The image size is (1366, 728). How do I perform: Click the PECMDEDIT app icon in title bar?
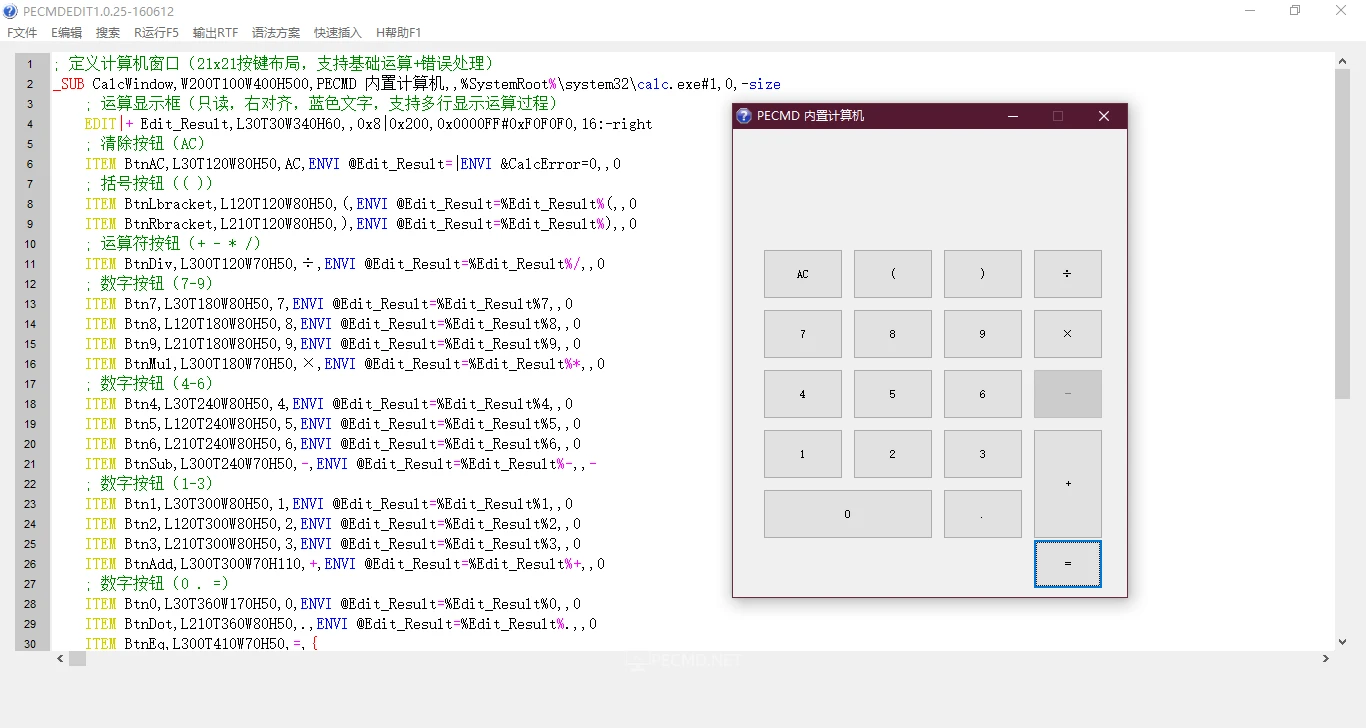10,11
